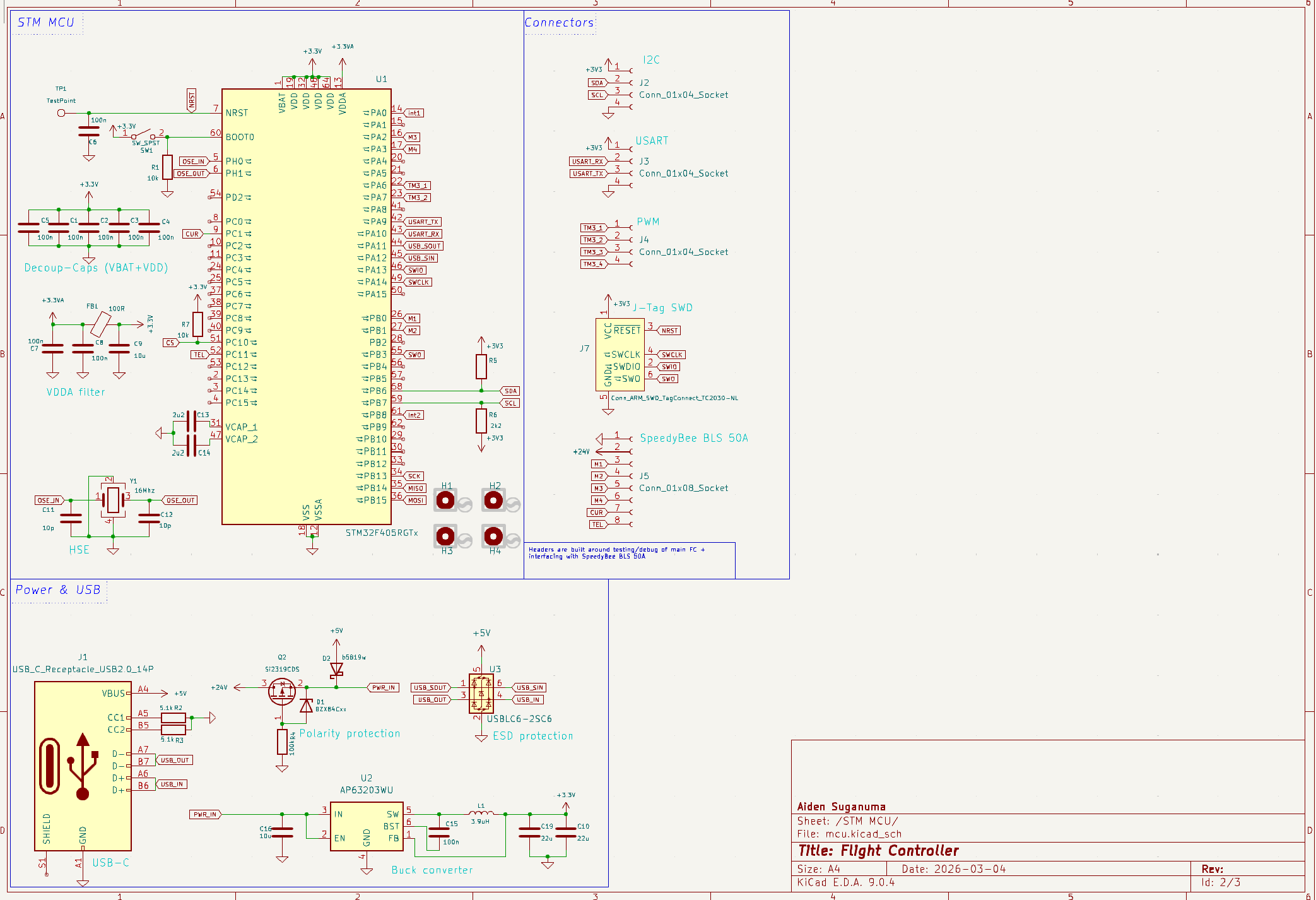Screen dimensions: 1316x900
Task: Click mounting hole H1 symbol
Action: click(x=446, y=499)
